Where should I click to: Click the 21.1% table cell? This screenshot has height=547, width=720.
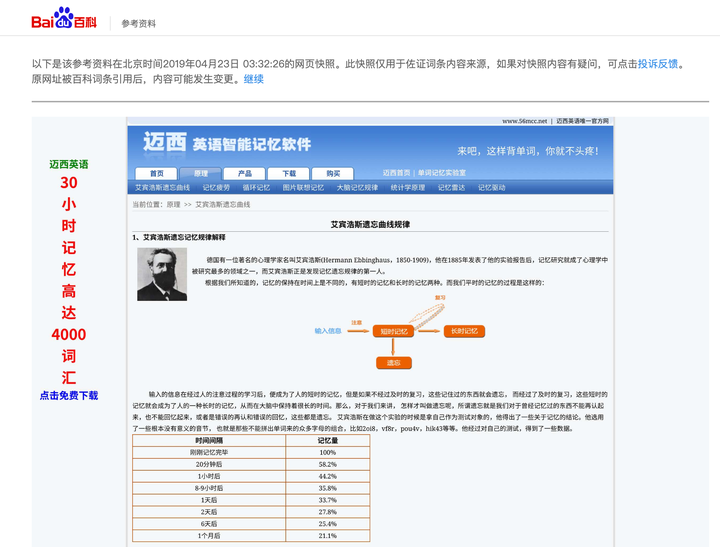pyautogui.click(x=328, y=536)
